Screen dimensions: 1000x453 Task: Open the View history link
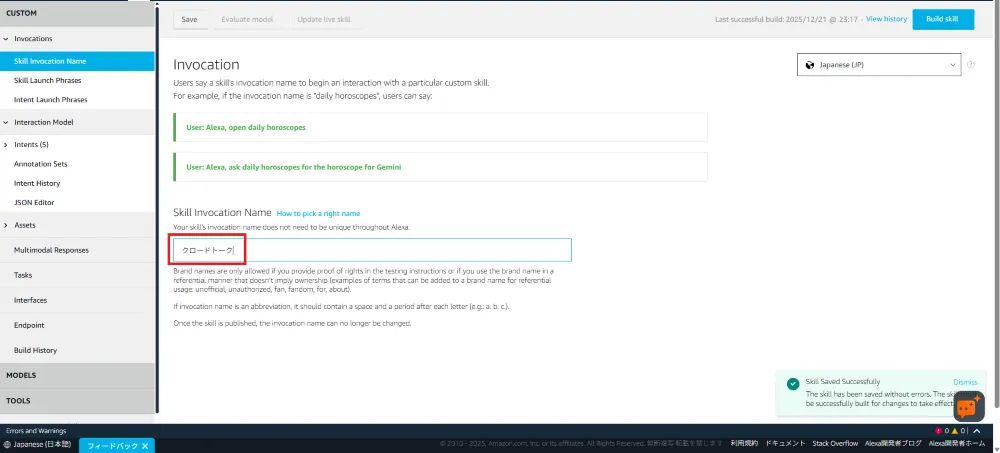pyautogui.click(x=886, y=19)
